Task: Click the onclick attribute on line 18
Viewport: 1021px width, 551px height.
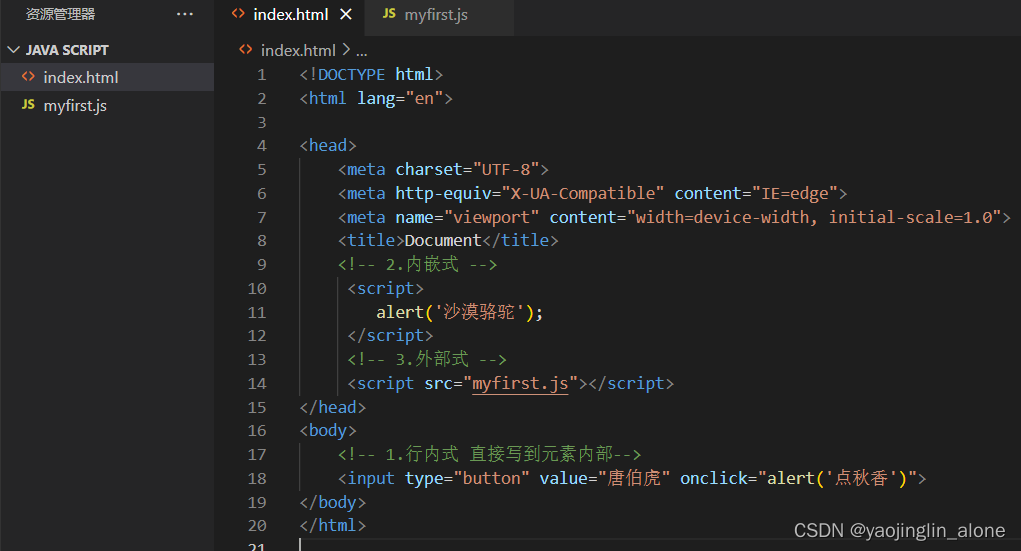Action: tap(714, 479)
